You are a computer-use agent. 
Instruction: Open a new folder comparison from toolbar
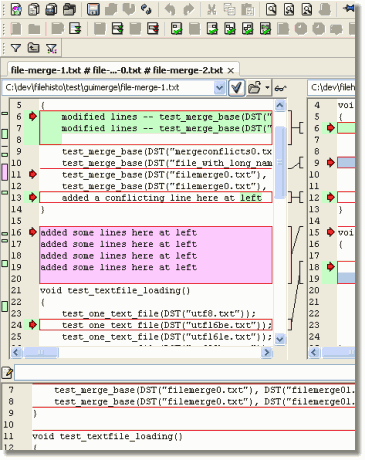(x=69, y=9)
